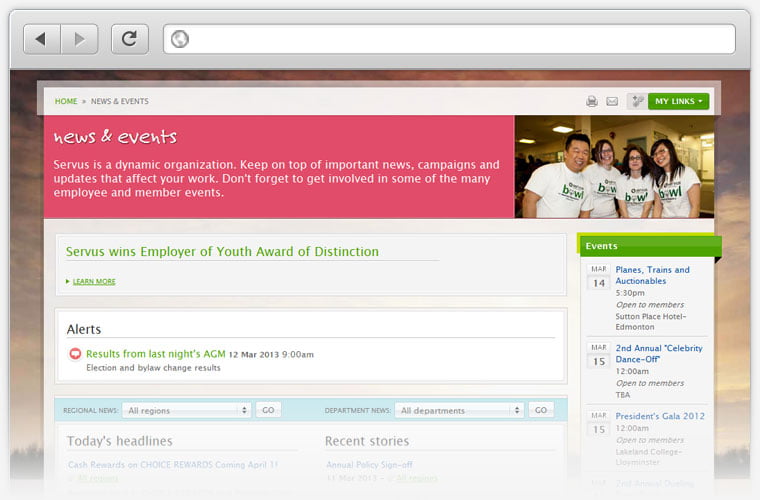Click Sutton Place Hotel-Edmonton location text
Image resolution: width=760 pixels, height=500 pixels.
[651, 322]
